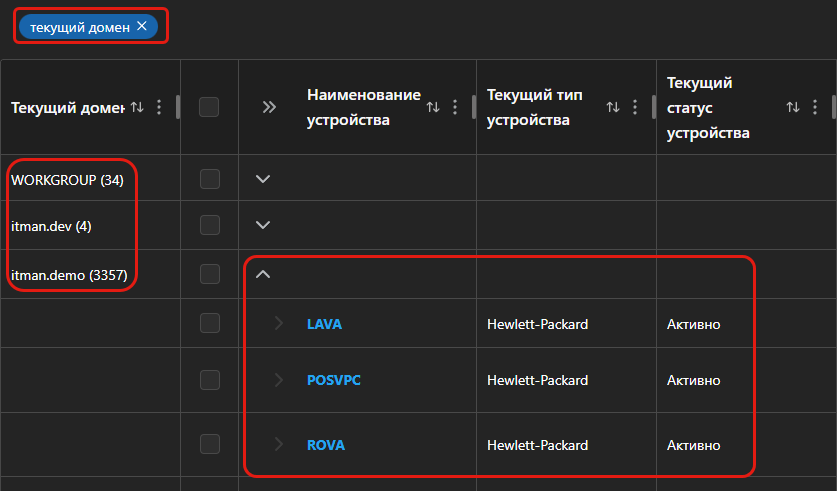Select the LAVA device row checkbox
This screenshot has height=491, width=837.
pos(209,323)
